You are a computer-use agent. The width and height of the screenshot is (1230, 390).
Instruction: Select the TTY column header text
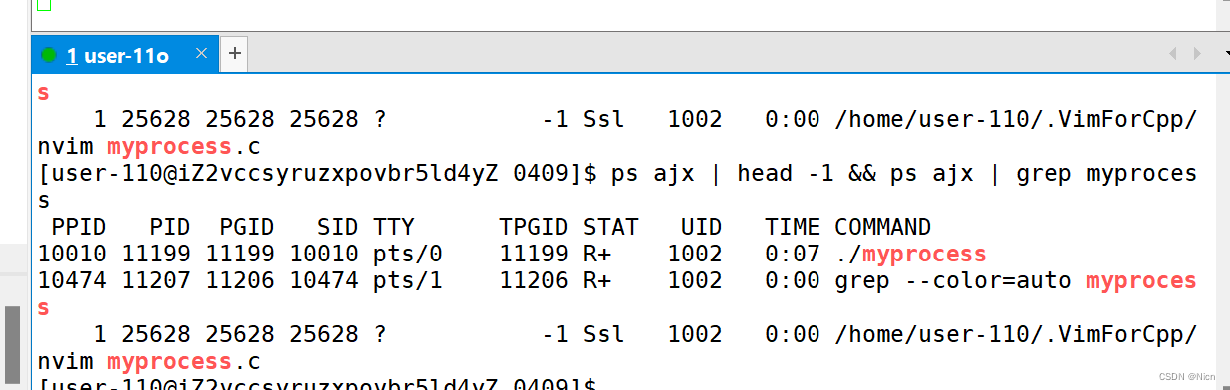(393, 227)
